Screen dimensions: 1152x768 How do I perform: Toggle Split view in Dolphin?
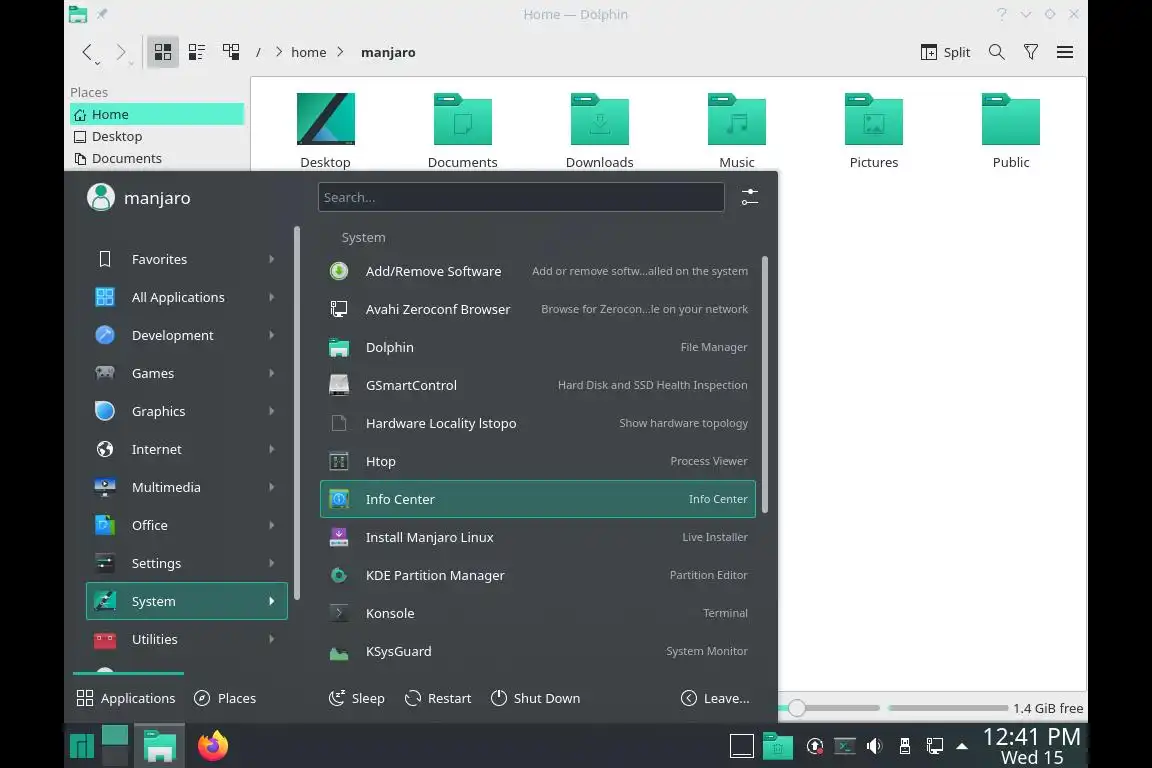point(945,52)
